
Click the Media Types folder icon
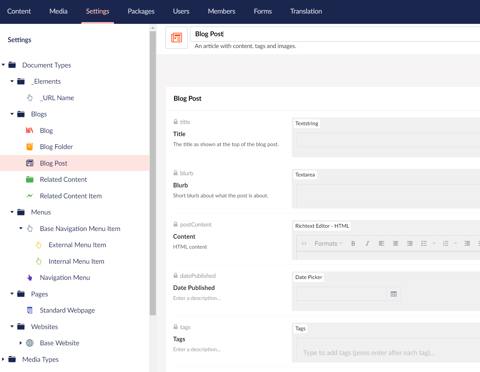tap(12, 359)
